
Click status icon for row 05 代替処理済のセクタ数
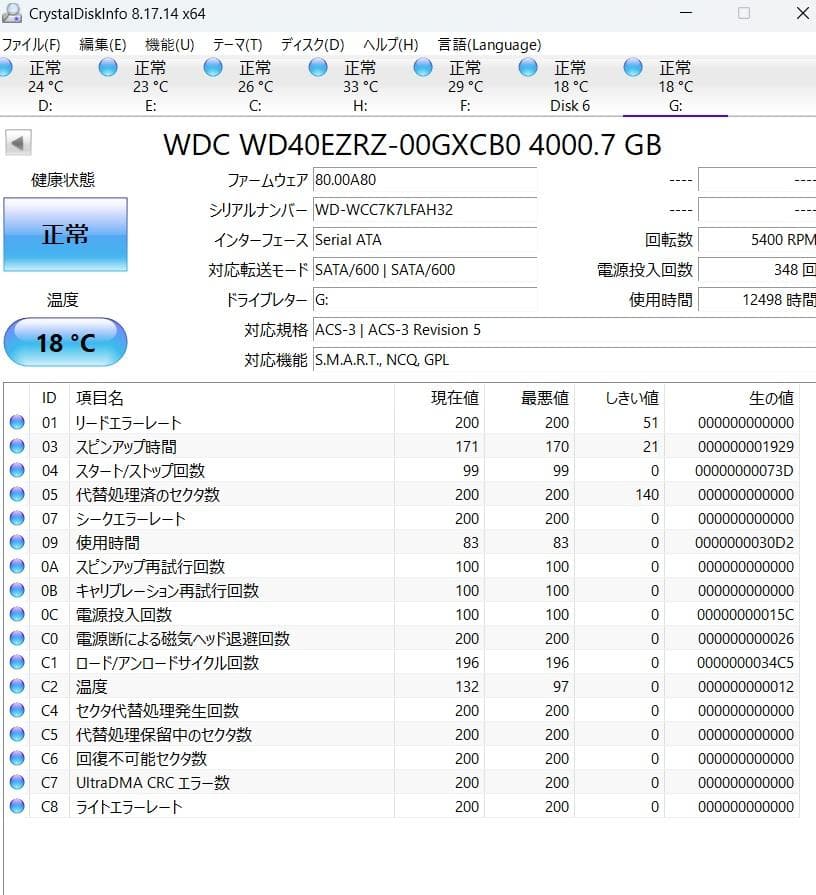click(x=17, y=494)
